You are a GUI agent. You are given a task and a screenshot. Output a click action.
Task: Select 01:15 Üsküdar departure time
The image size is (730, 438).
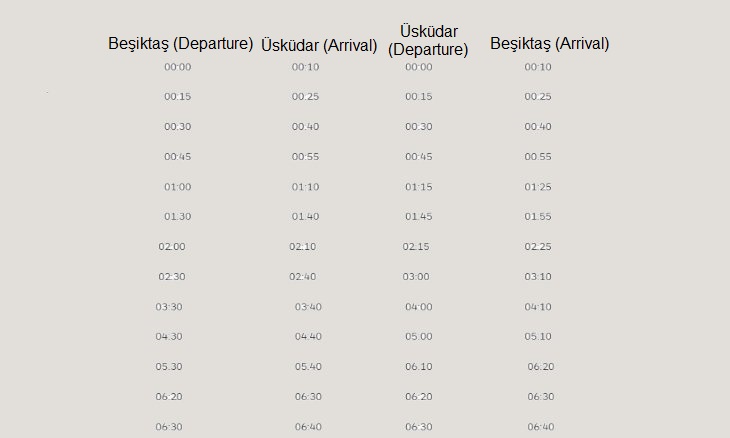[x=419, y=187]
